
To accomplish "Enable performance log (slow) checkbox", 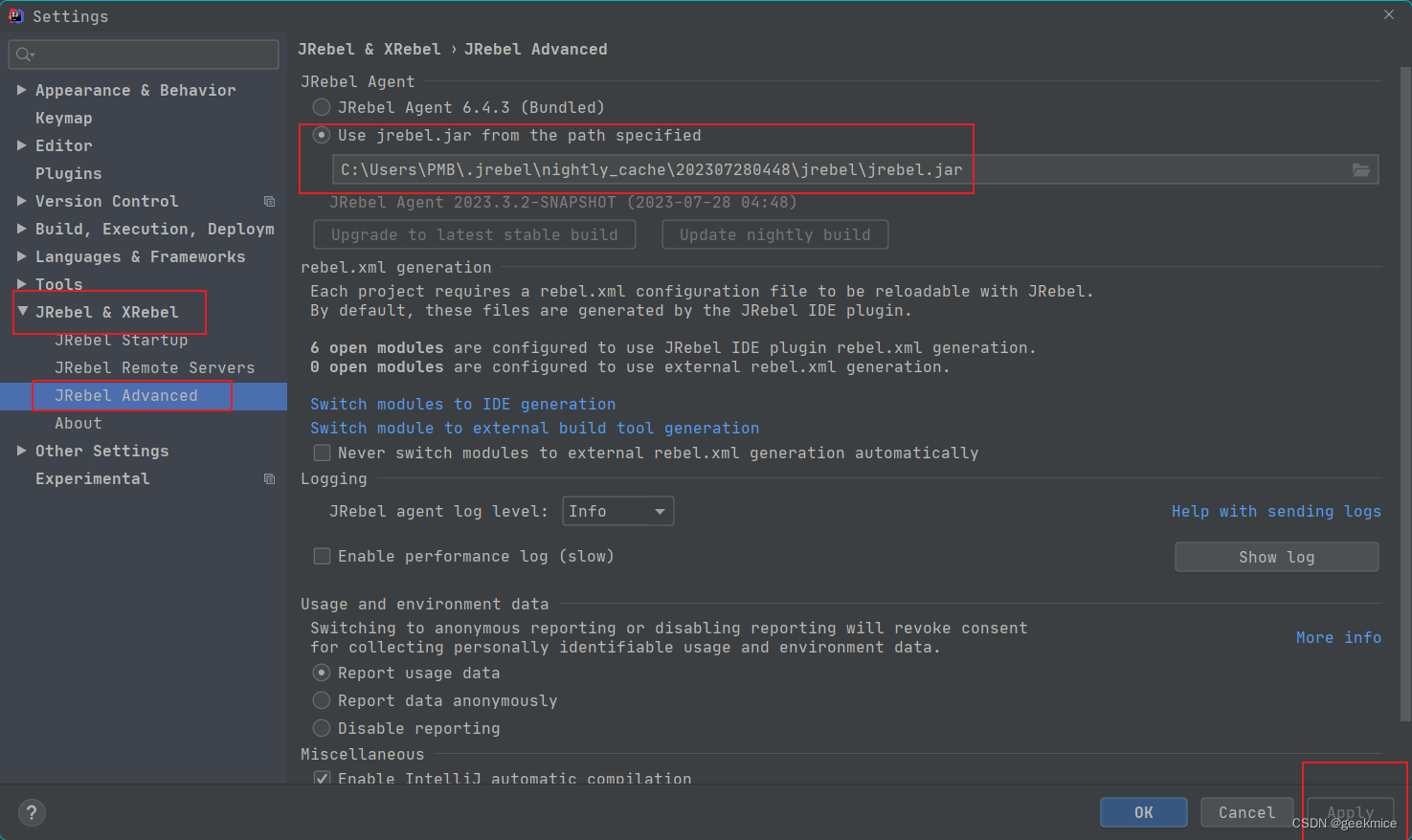I will pos(323,556).
